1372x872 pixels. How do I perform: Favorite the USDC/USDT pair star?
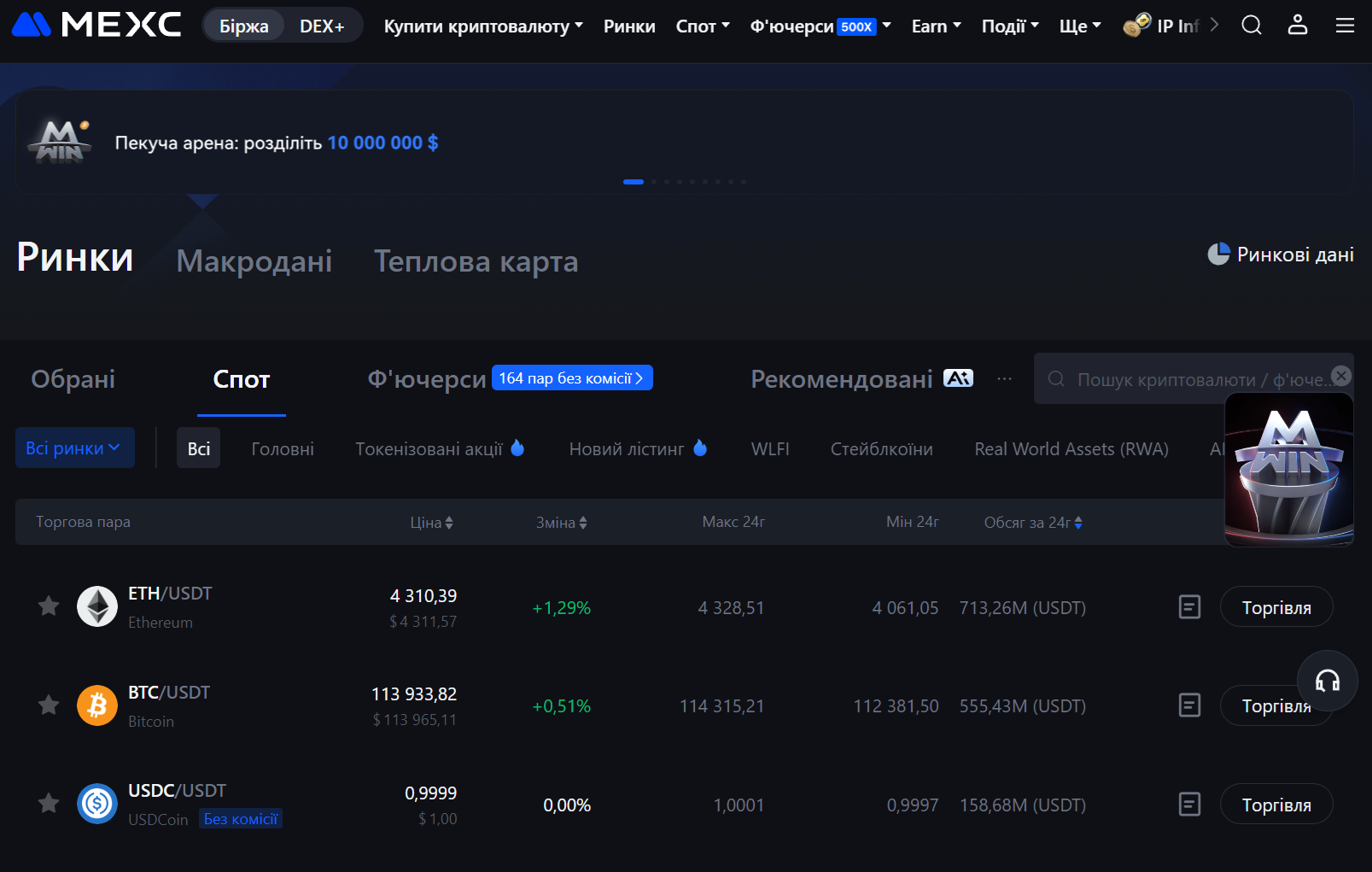pos(49,804)
